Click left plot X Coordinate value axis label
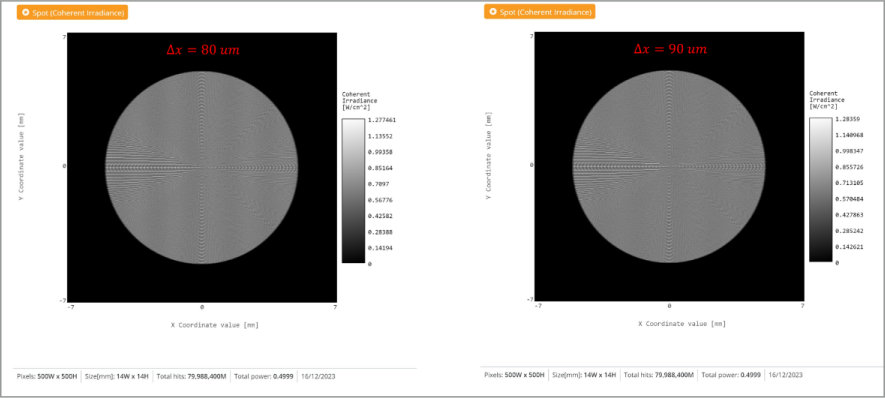The image size is (885, 398). tap(215, 325)
